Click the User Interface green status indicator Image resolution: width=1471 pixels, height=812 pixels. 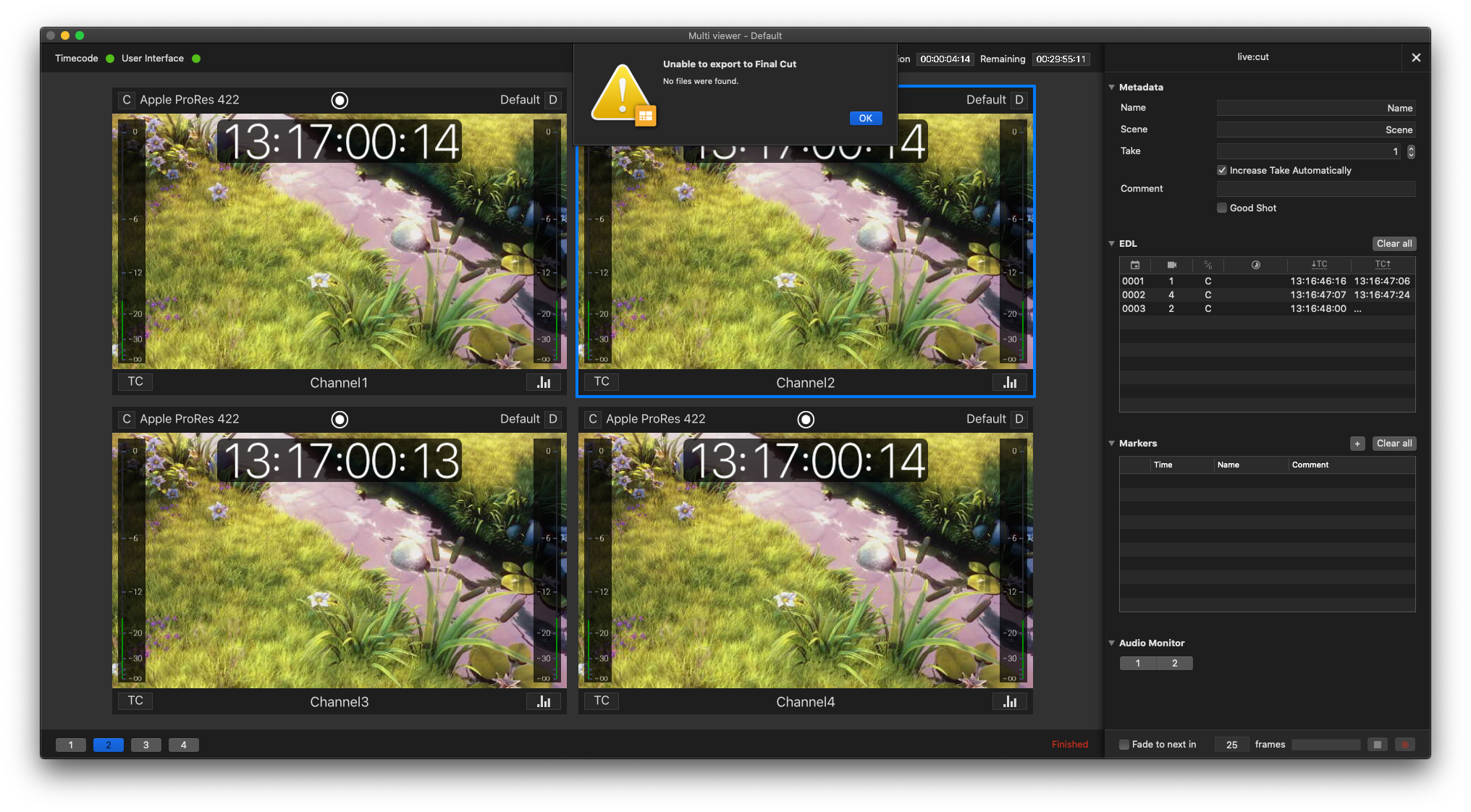click(x=196, y=59)
